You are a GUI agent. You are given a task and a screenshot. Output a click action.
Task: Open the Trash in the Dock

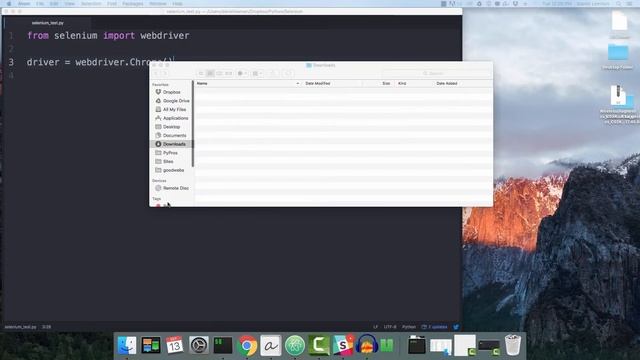[513, 345]
